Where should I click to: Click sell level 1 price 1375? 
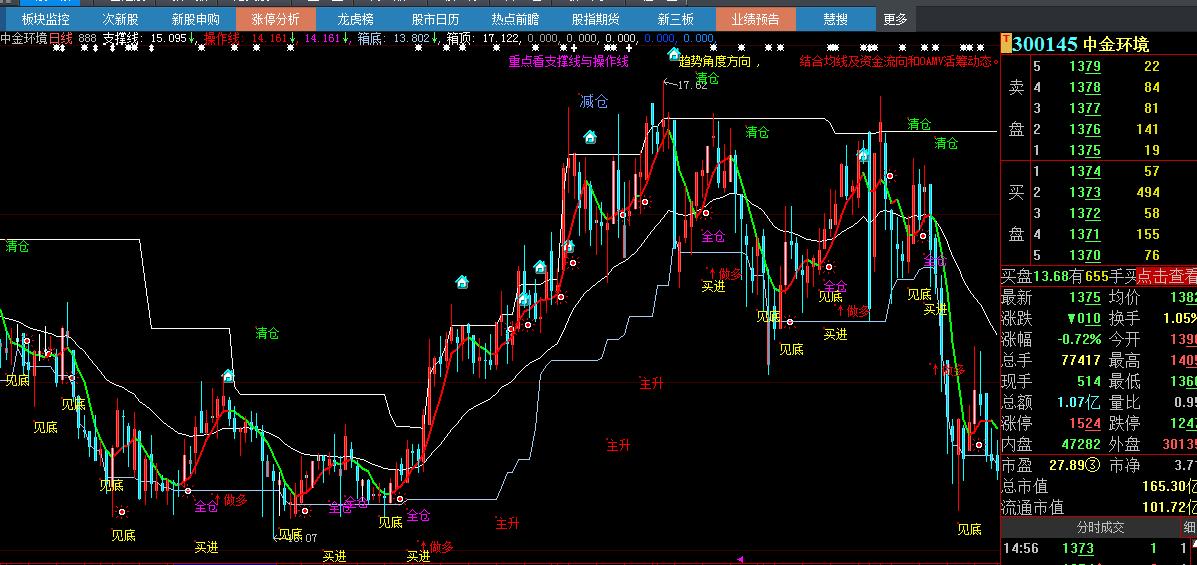click(1085, 150)
